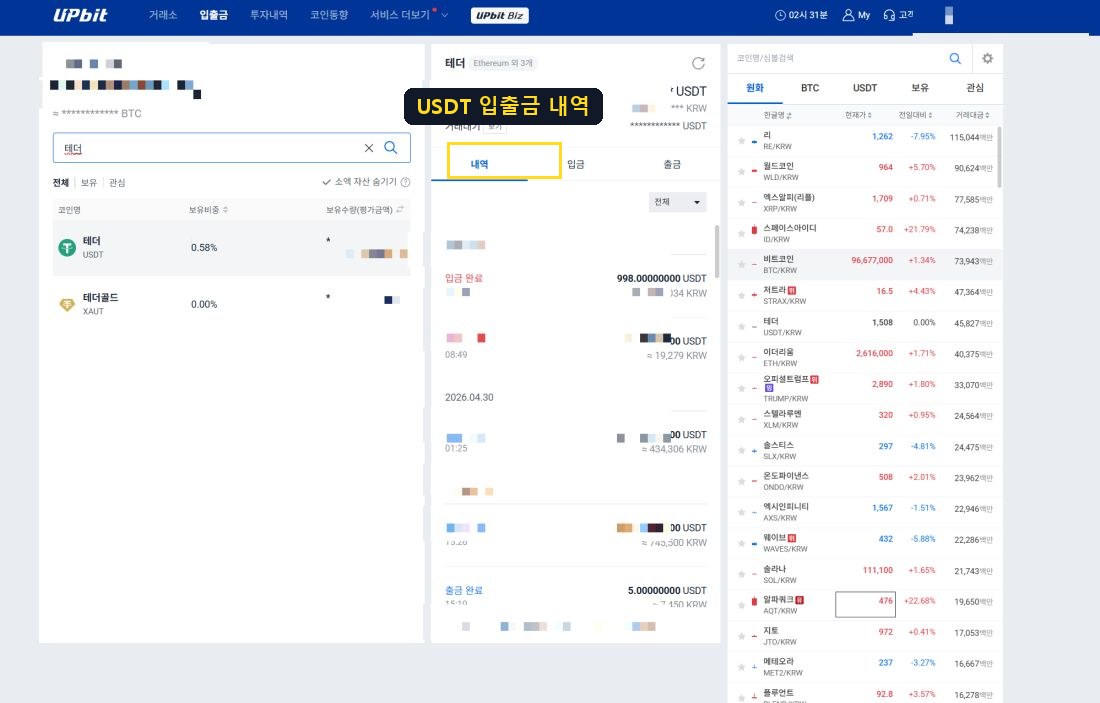The height and width of the screenshot is (703, 1100).
Task: Open 출금 완료 5 USDT record
Action: 575,596
